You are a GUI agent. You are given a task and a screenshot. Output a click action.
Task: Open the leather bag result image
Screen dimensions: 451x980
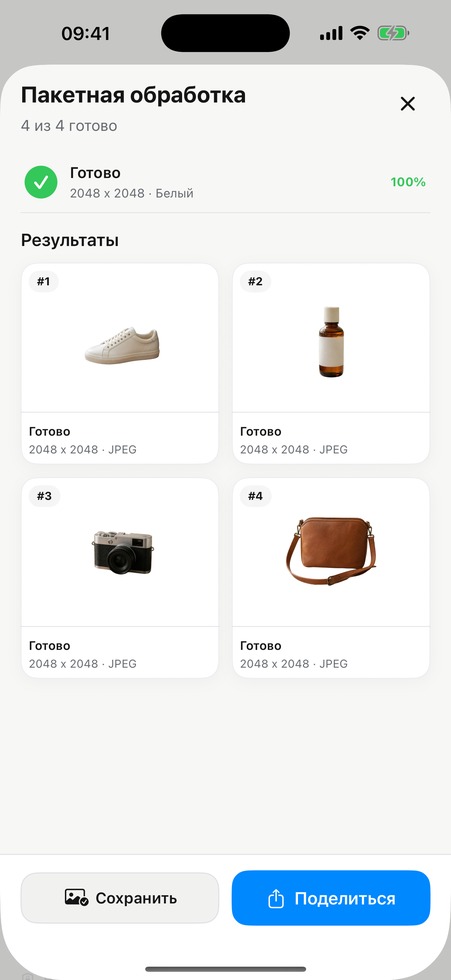click(x=331, y=552)
